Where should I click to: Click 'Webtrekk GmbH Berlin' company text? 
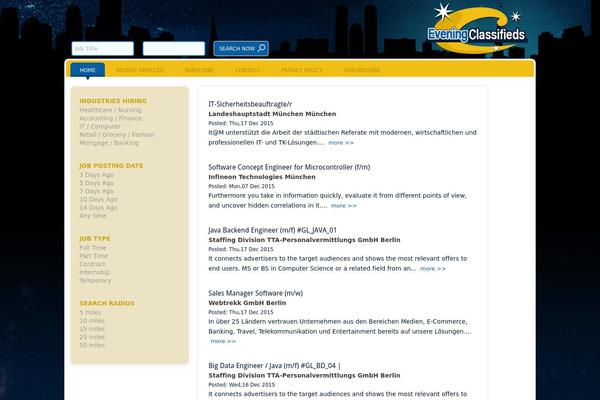(x=247, y=303)
